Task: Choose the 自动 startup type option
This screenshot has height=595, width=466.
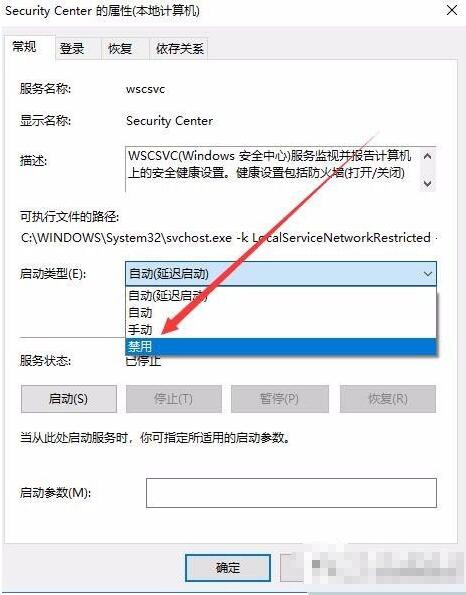Action: [281, 312]
